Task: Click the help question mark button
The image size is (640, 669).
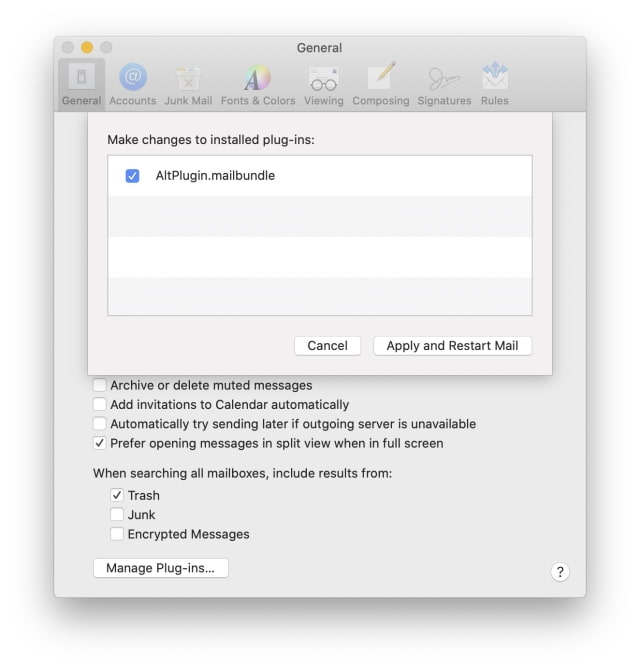Action: (x=560, y=572)
